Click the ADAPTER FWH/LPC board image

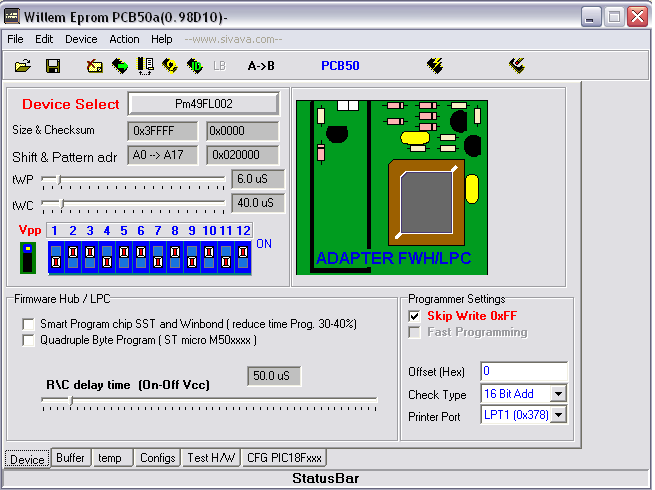pyautogui.click(x=392, y=187)
